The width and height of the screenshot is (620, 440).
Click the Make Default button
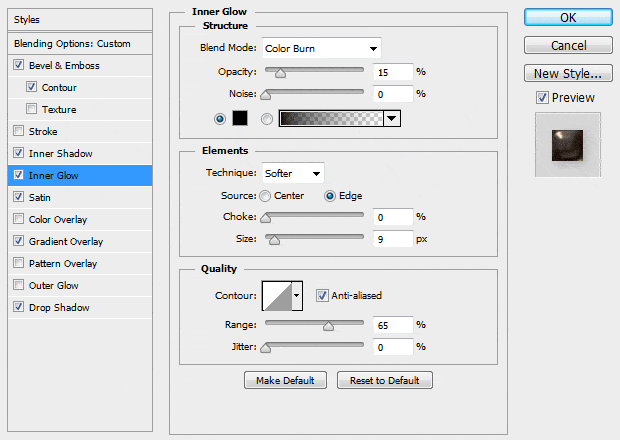285,380
